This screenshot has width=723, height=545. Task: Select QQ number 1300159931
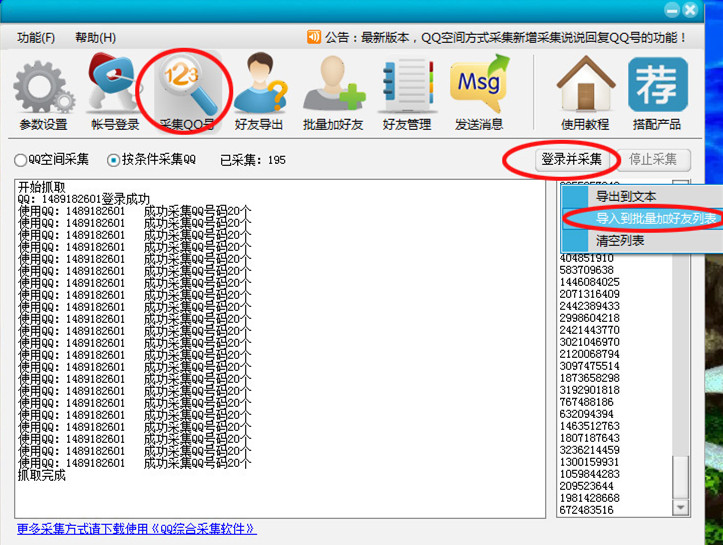(x=589, y=462)
